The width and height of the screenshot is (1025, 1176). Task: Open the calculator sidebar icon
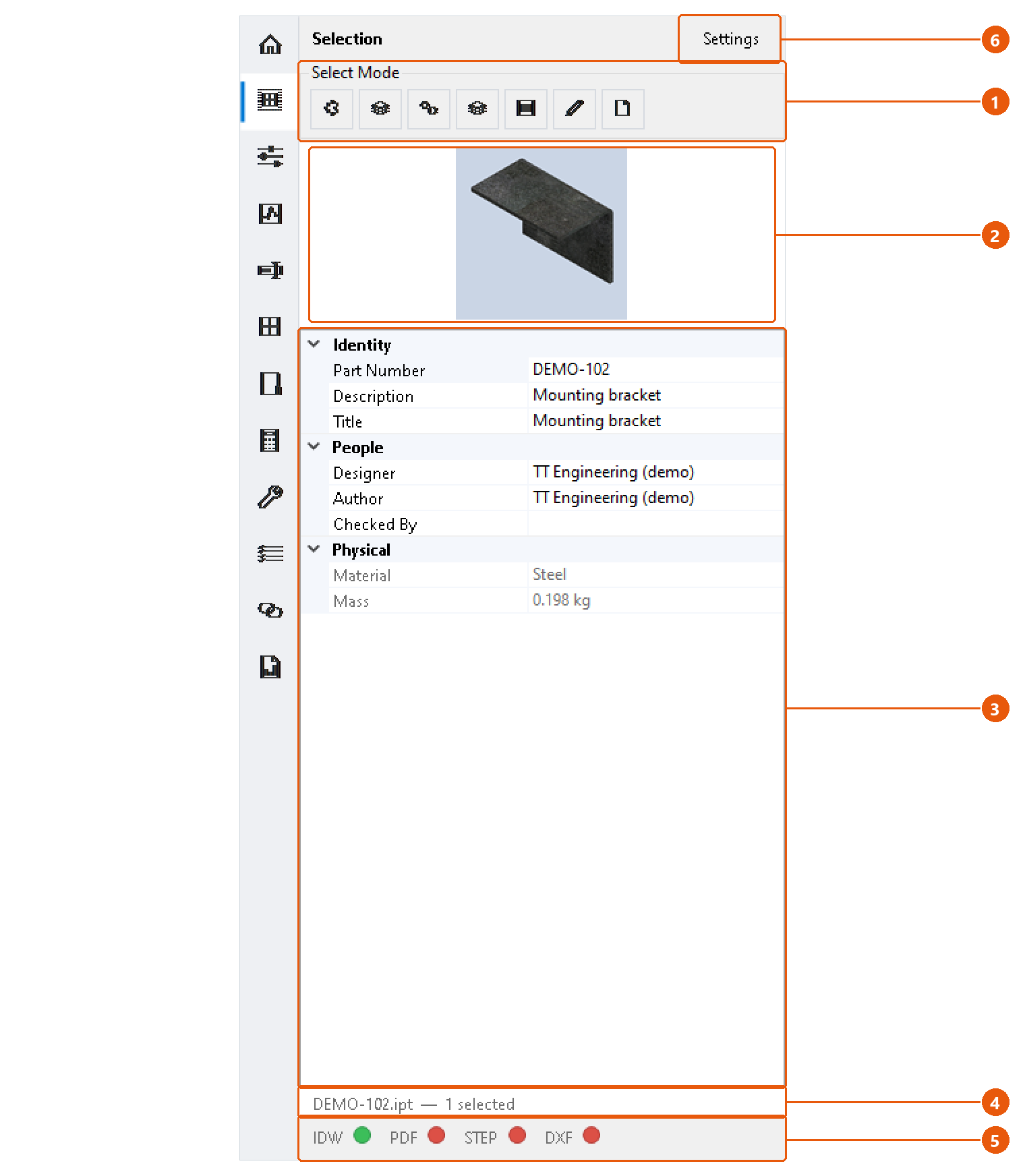click(x=270, y=440)
